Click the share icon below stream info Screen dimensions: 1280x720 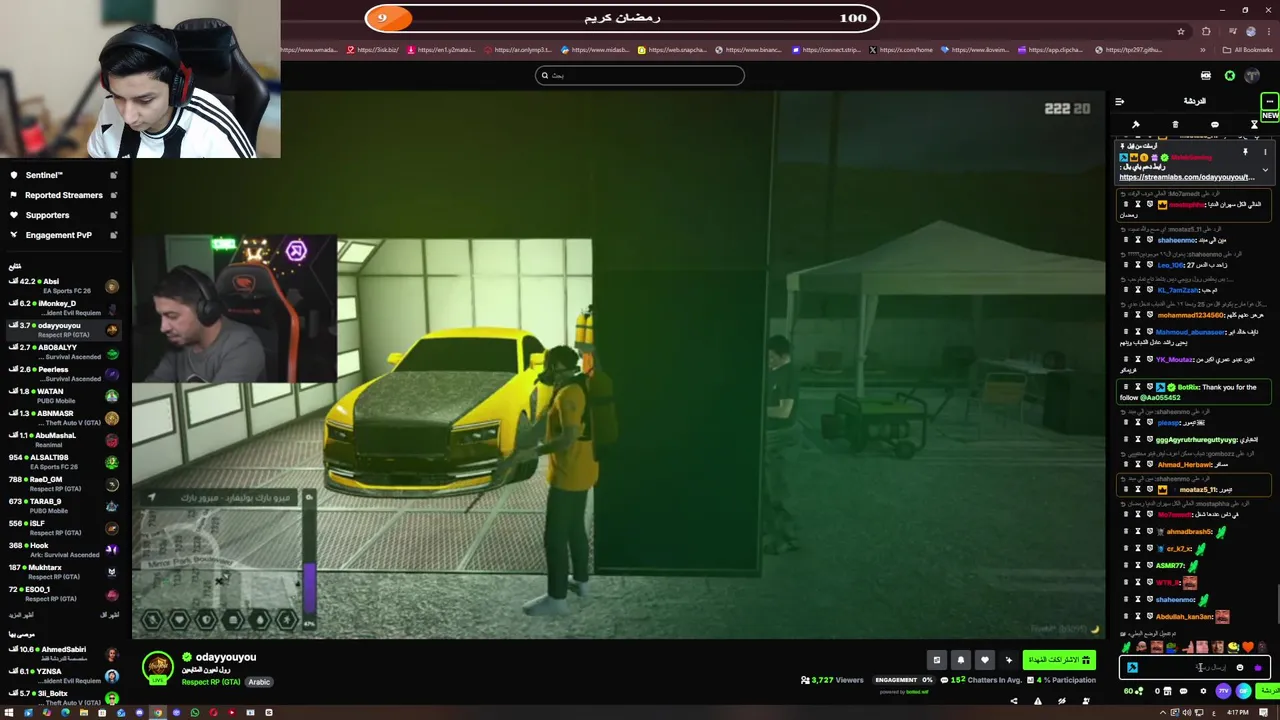1014,701
